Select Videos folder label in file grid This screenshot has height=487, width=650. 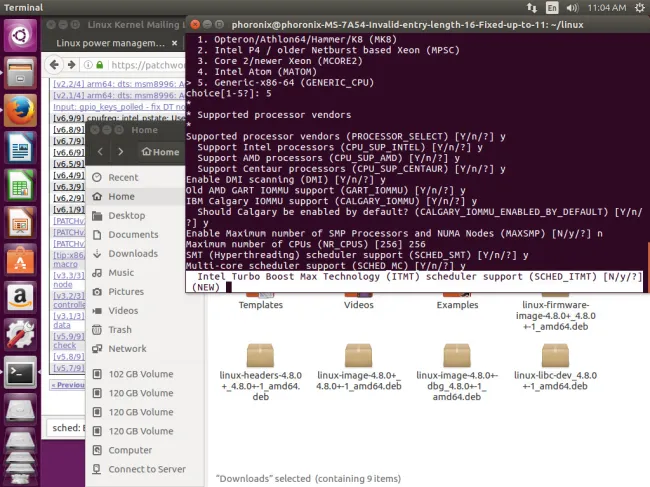click(x=359, y=305)
